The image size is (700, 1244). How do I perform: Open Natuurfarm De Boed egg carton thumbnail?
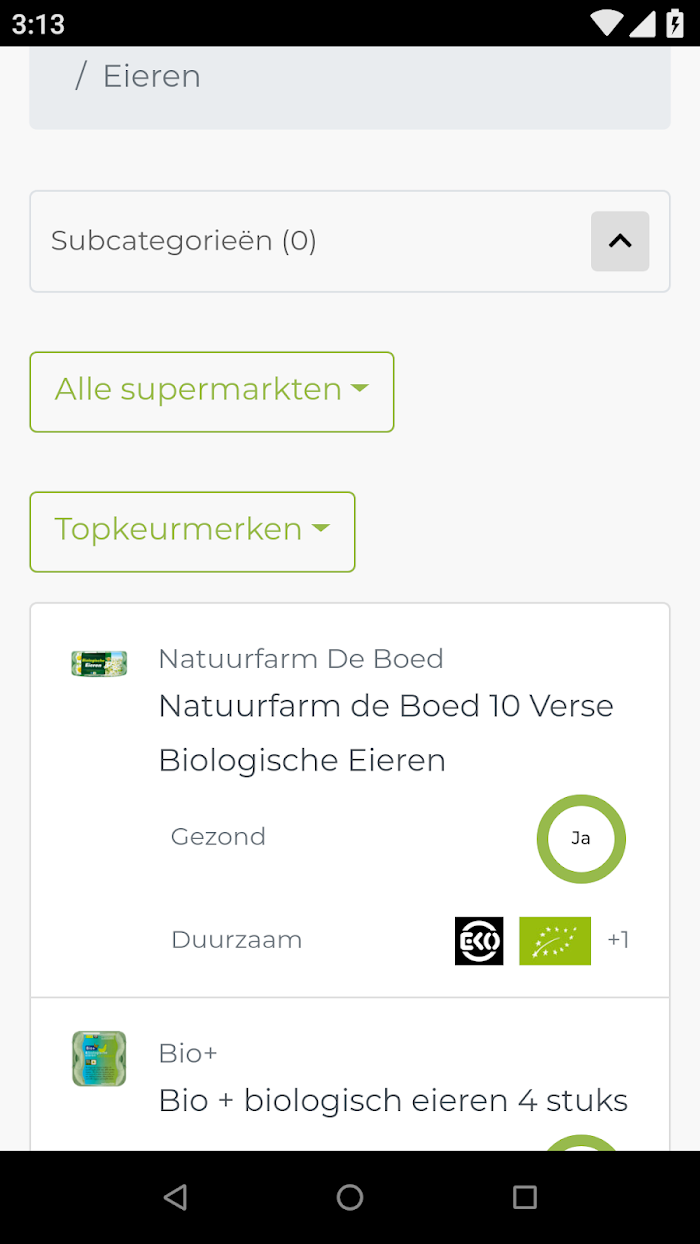click(99, 664)
